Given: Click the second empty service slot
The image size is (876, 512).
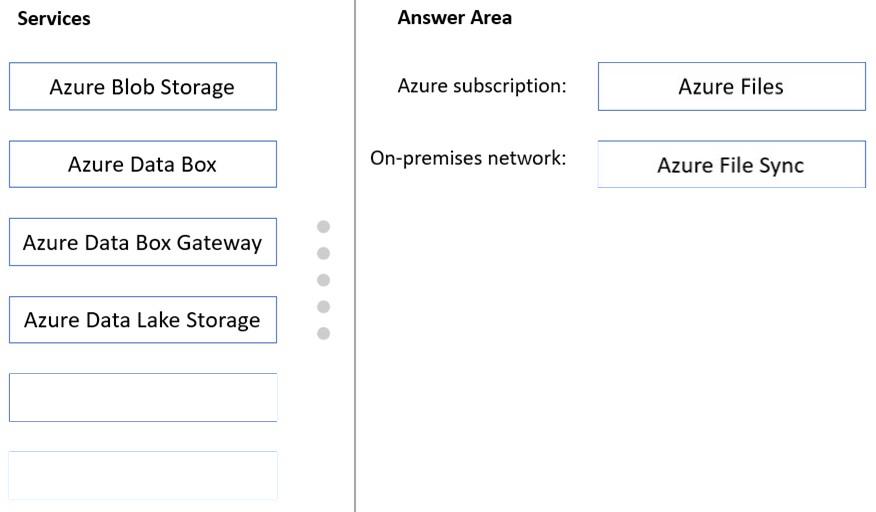Looking at the screenshot, I should (x=143, y=475).
